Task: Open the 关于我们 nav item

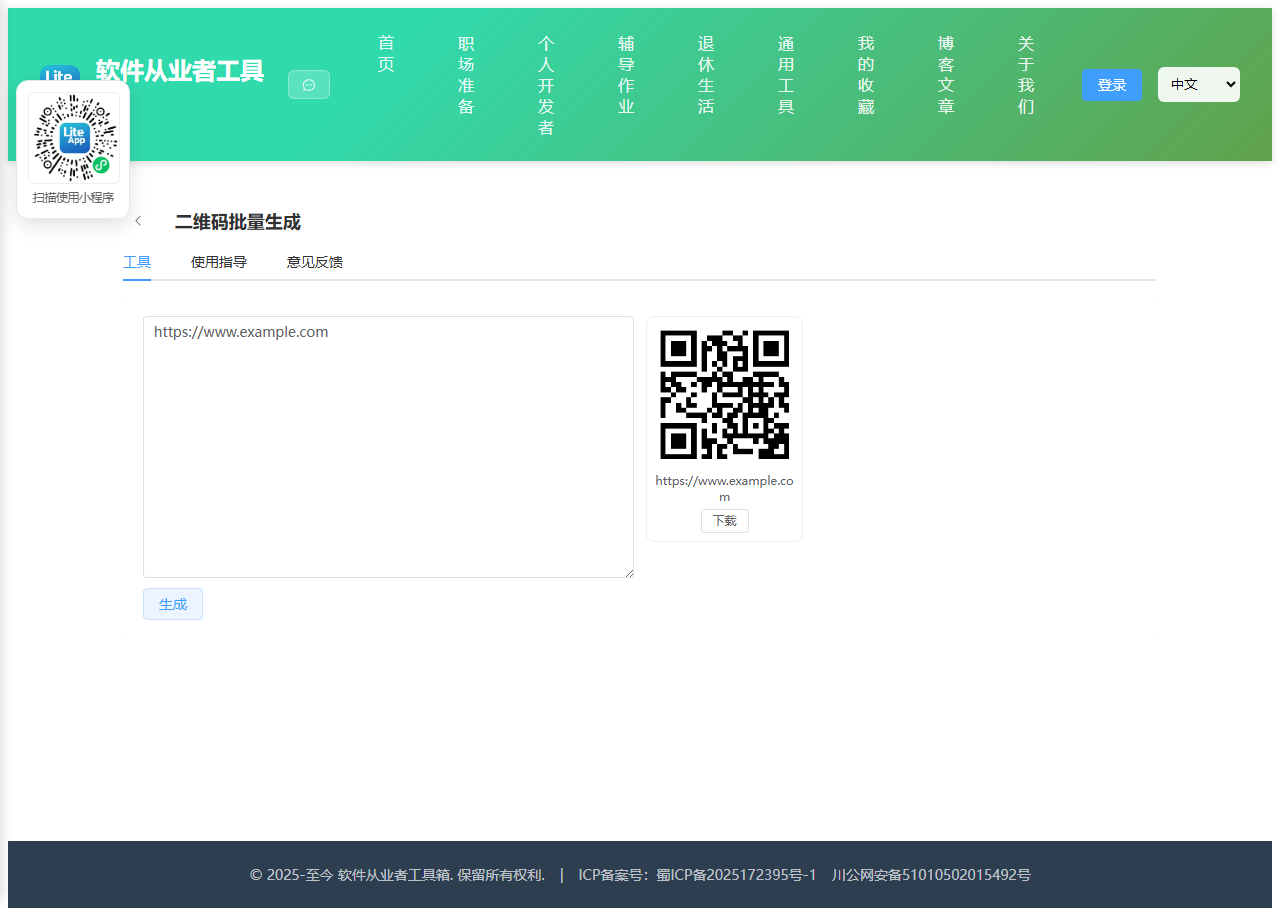Action: tap(1026, 75)
